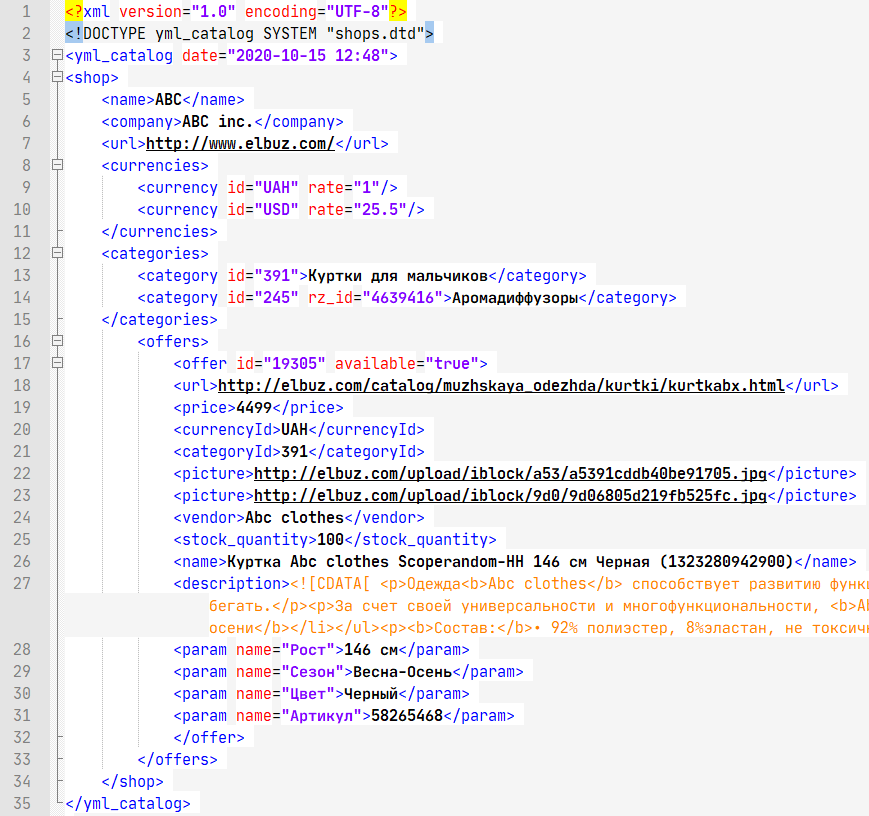Viewport: 869px width, 816px height.
Task: Click the Артикул param value 58265468
Action: click(406, 716)
